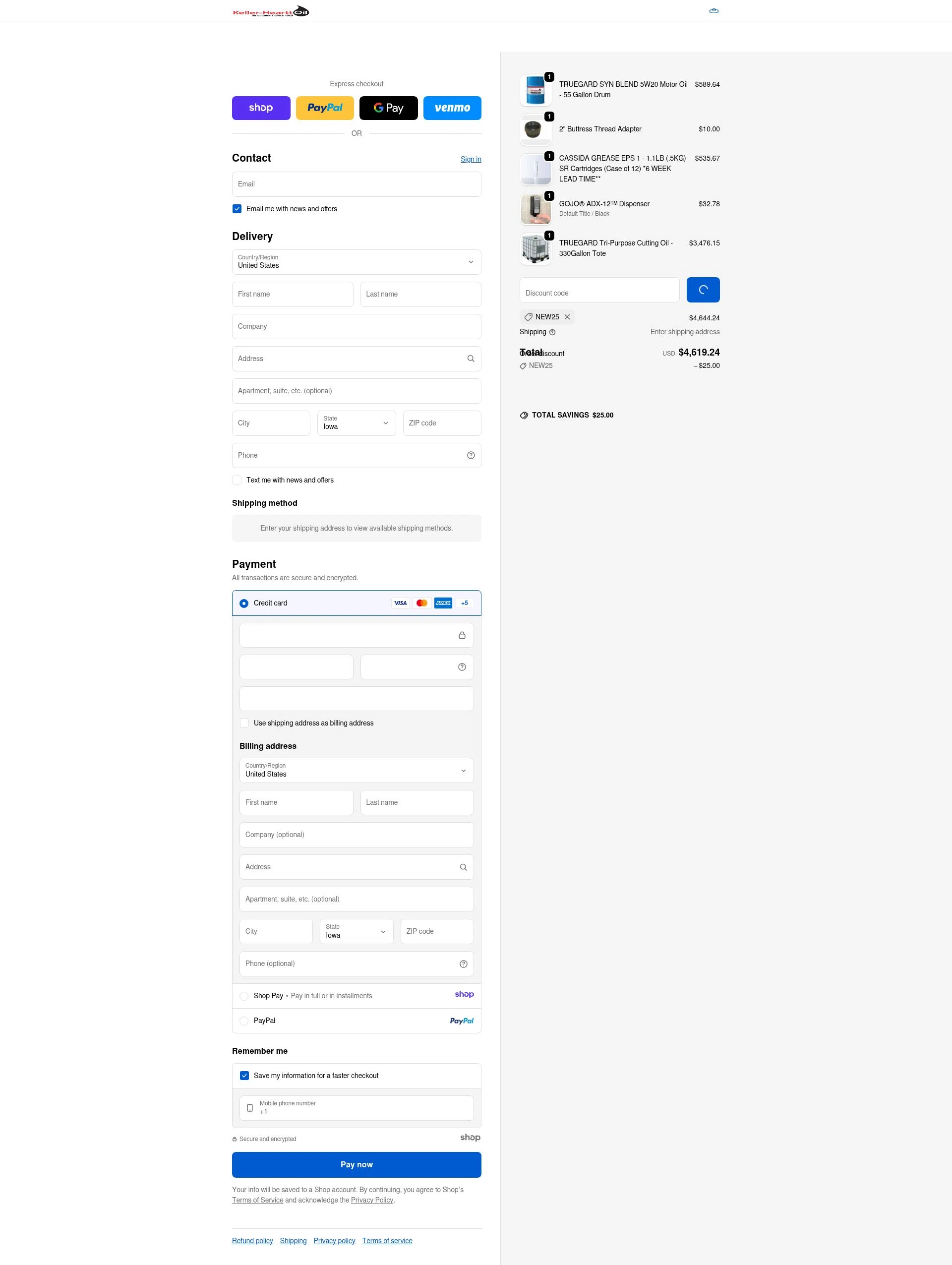Viewport: 952px width, 1265px height.
Task: Open the cart icon in the header
Action: 714,10
